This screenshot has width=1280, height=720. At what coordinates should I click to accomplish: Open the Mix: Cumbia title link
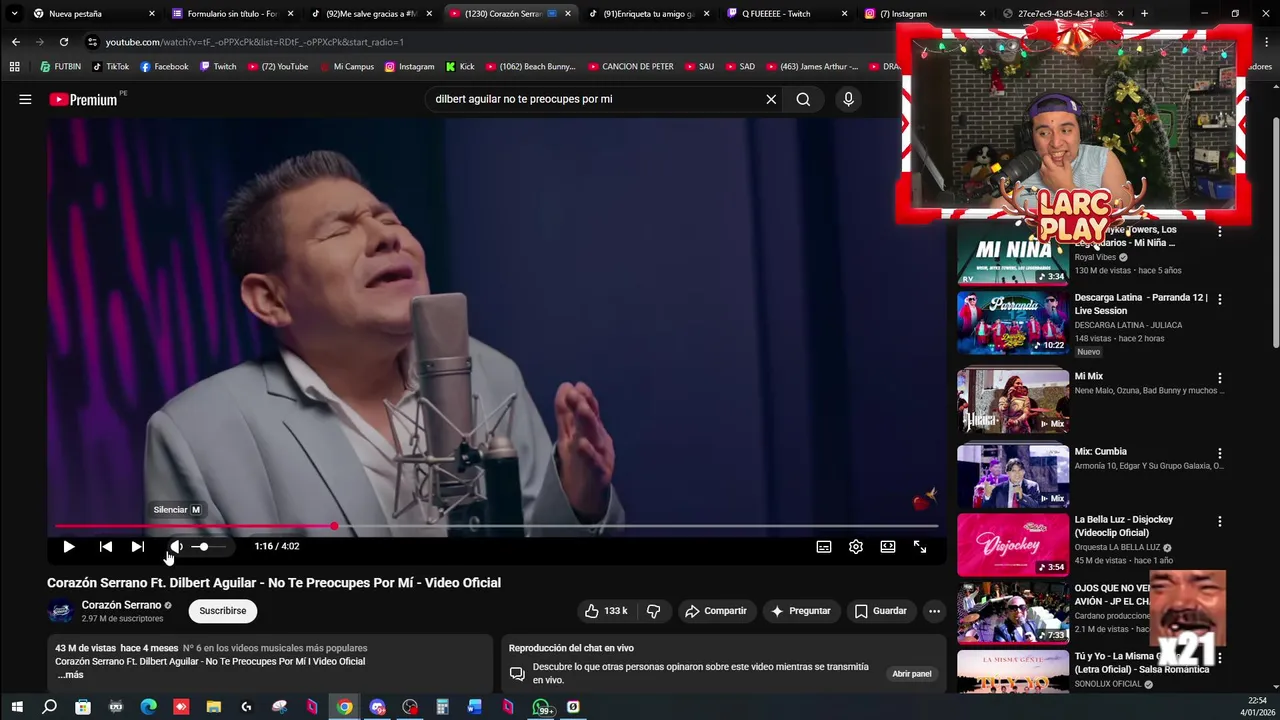coord(1101,452)
